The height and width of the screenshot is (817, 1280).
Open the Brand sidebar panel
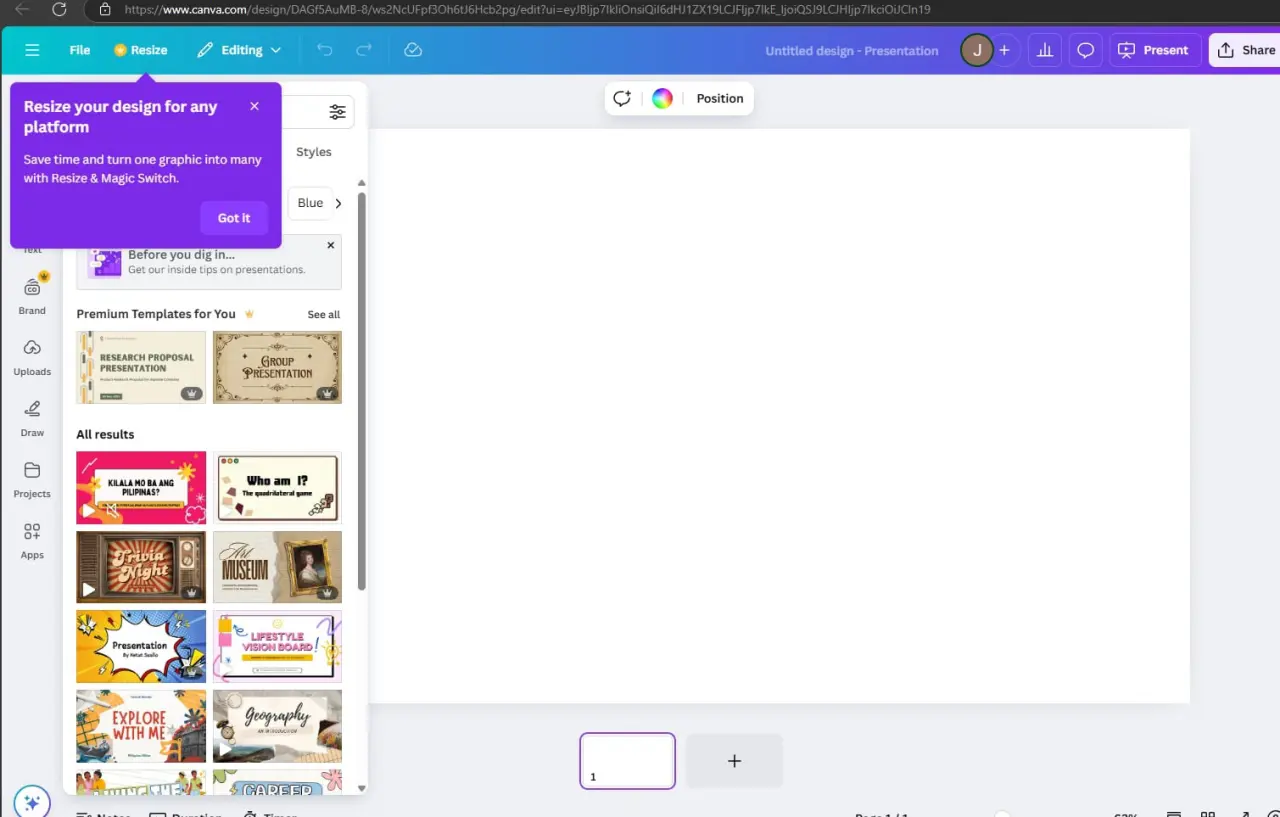tap(32, 296)
